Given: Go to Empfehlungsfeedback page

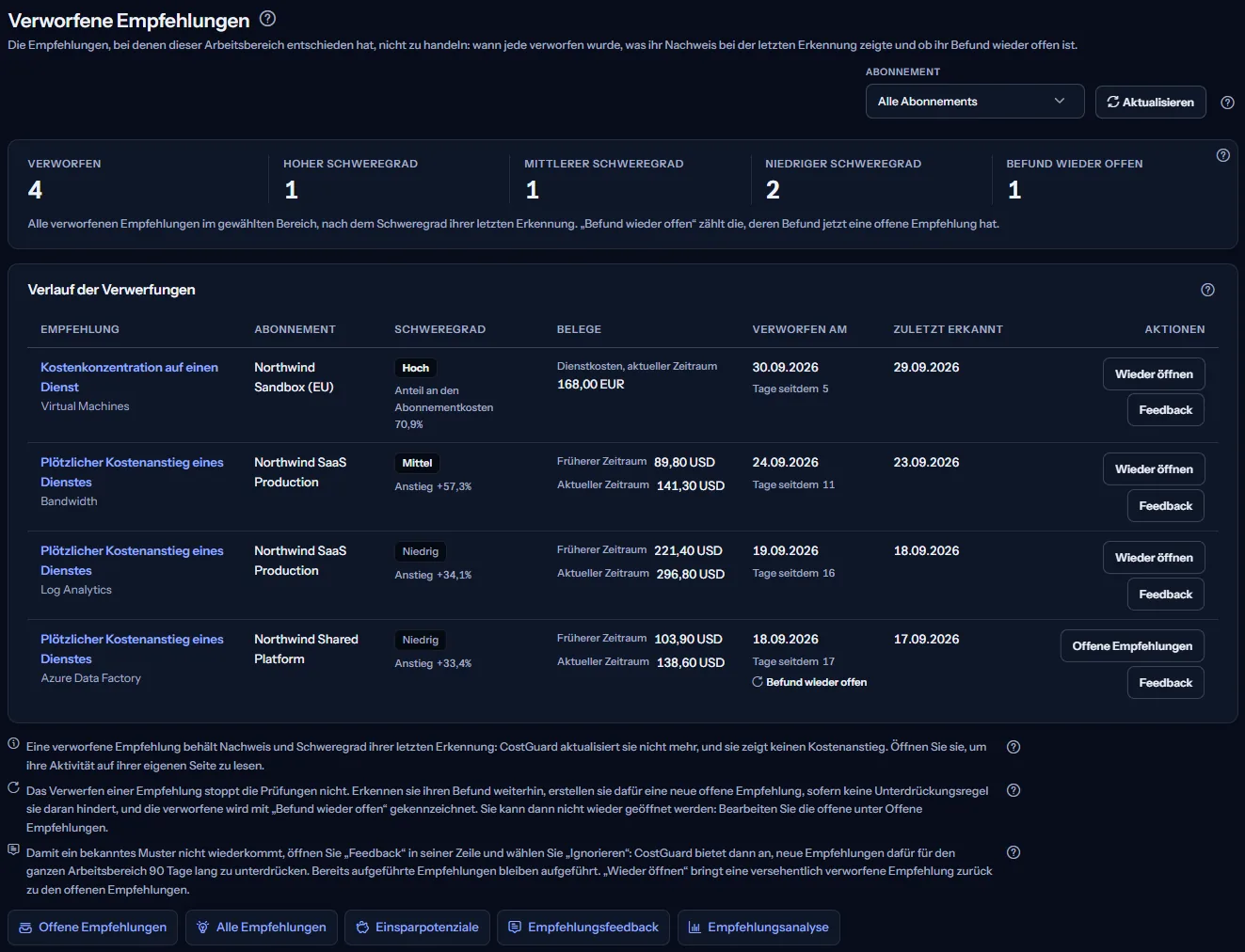Looking at the screenshot, I should click(x=583, y=928).
